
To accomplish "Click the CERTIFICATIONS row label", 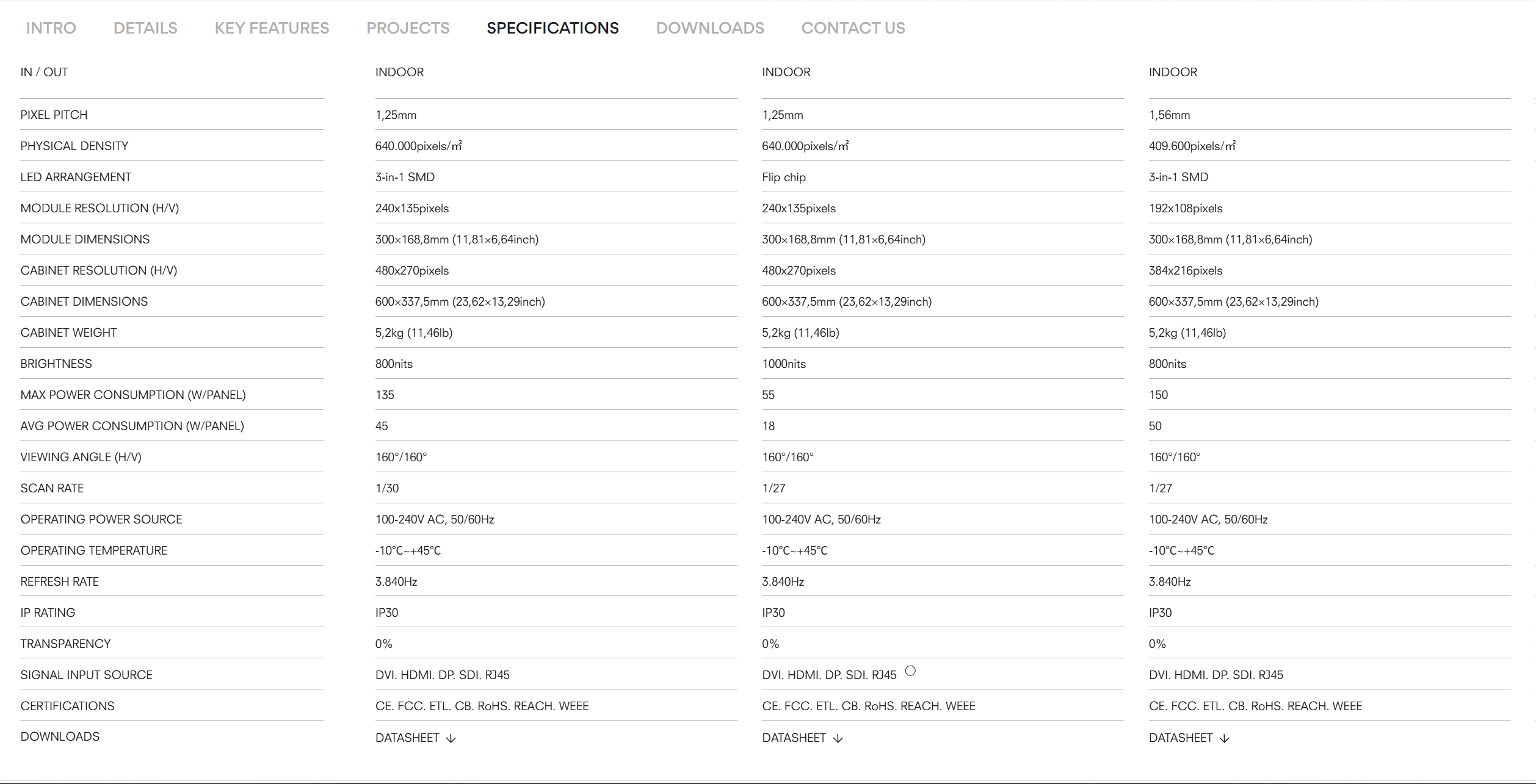I will (x=67, y=706).
